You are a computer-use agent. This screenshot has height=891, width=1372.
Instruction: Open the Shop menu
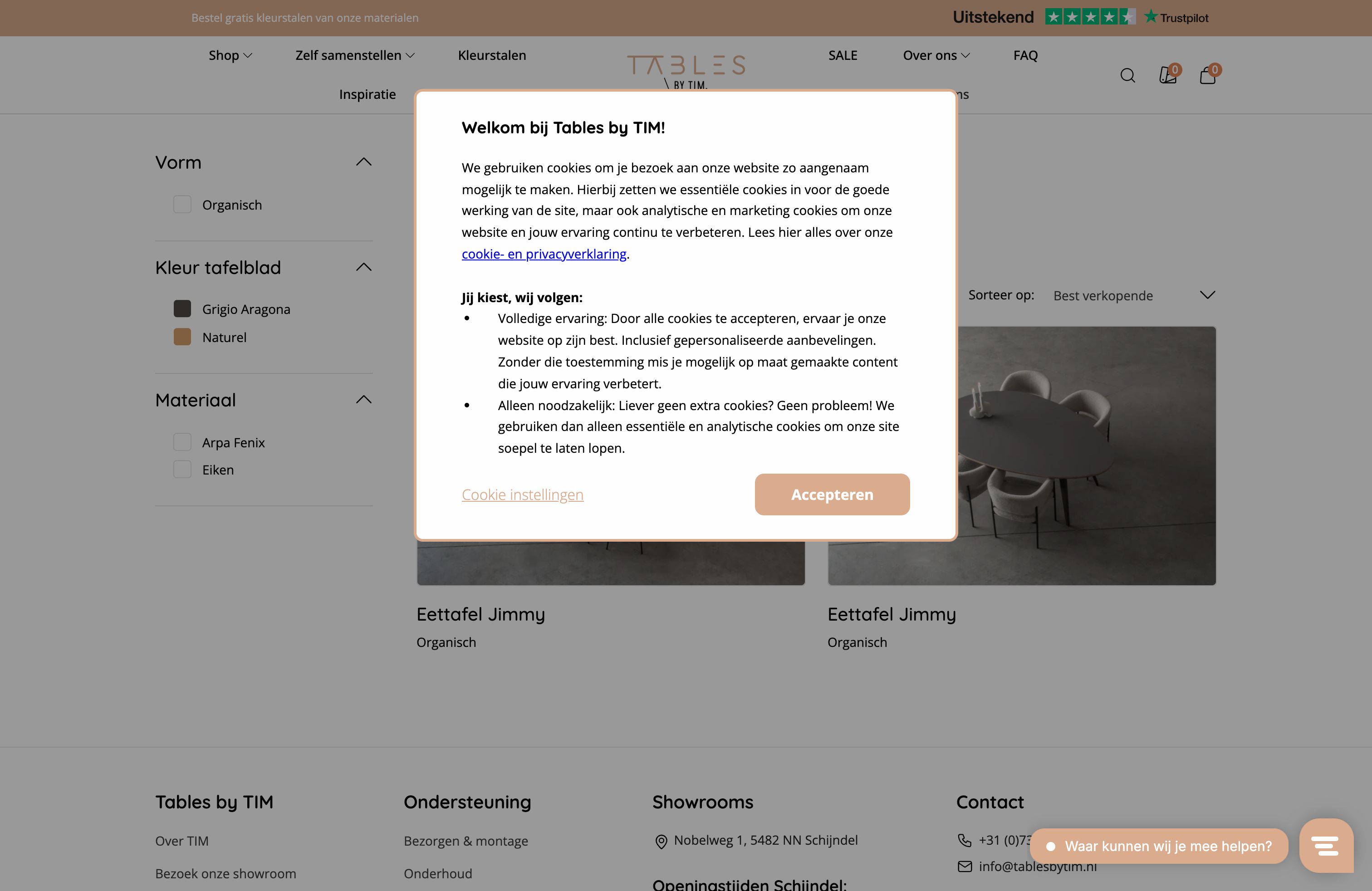230,55
